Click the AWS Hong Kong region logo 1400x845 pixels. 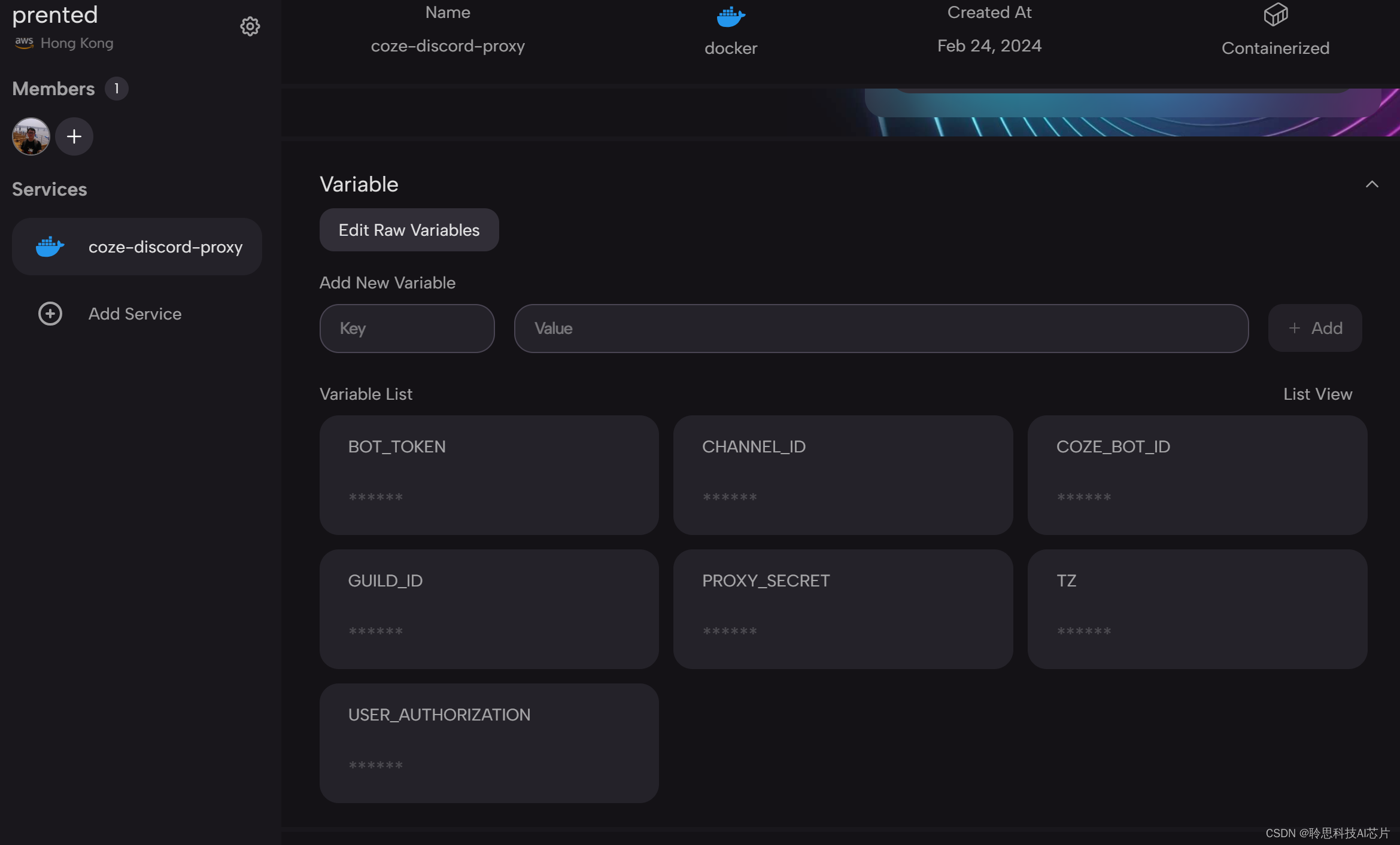(24, 43)
